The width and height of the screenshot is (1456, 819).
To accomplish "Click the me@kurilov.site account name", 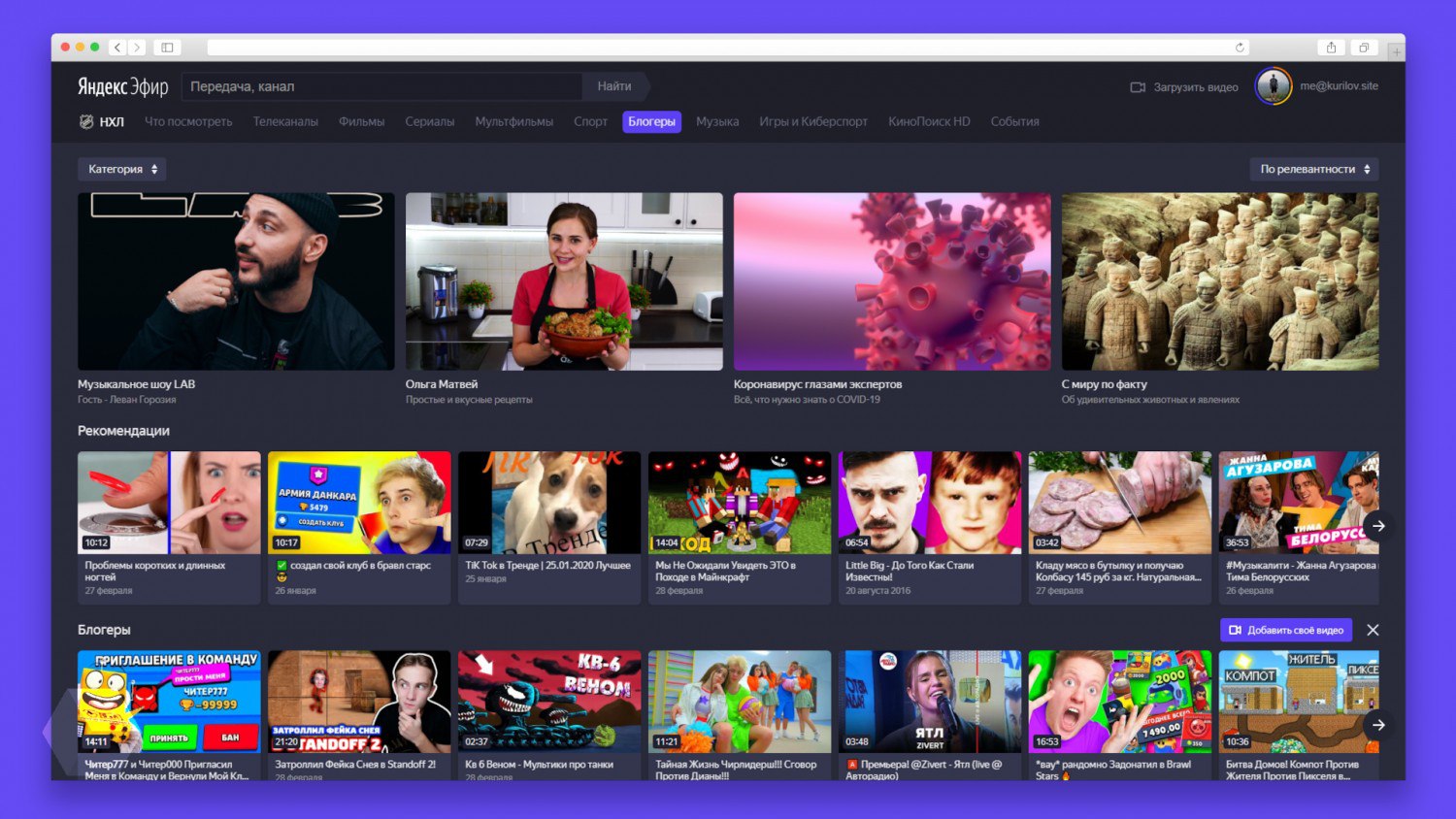I will 1339,86.
